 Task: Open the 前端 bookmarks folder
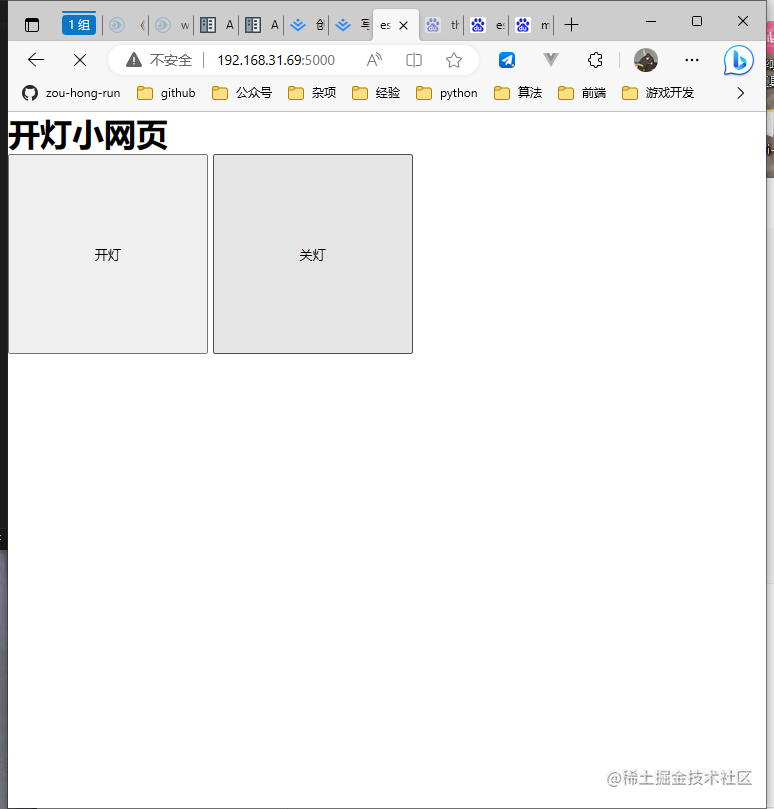tap(582, 93)
